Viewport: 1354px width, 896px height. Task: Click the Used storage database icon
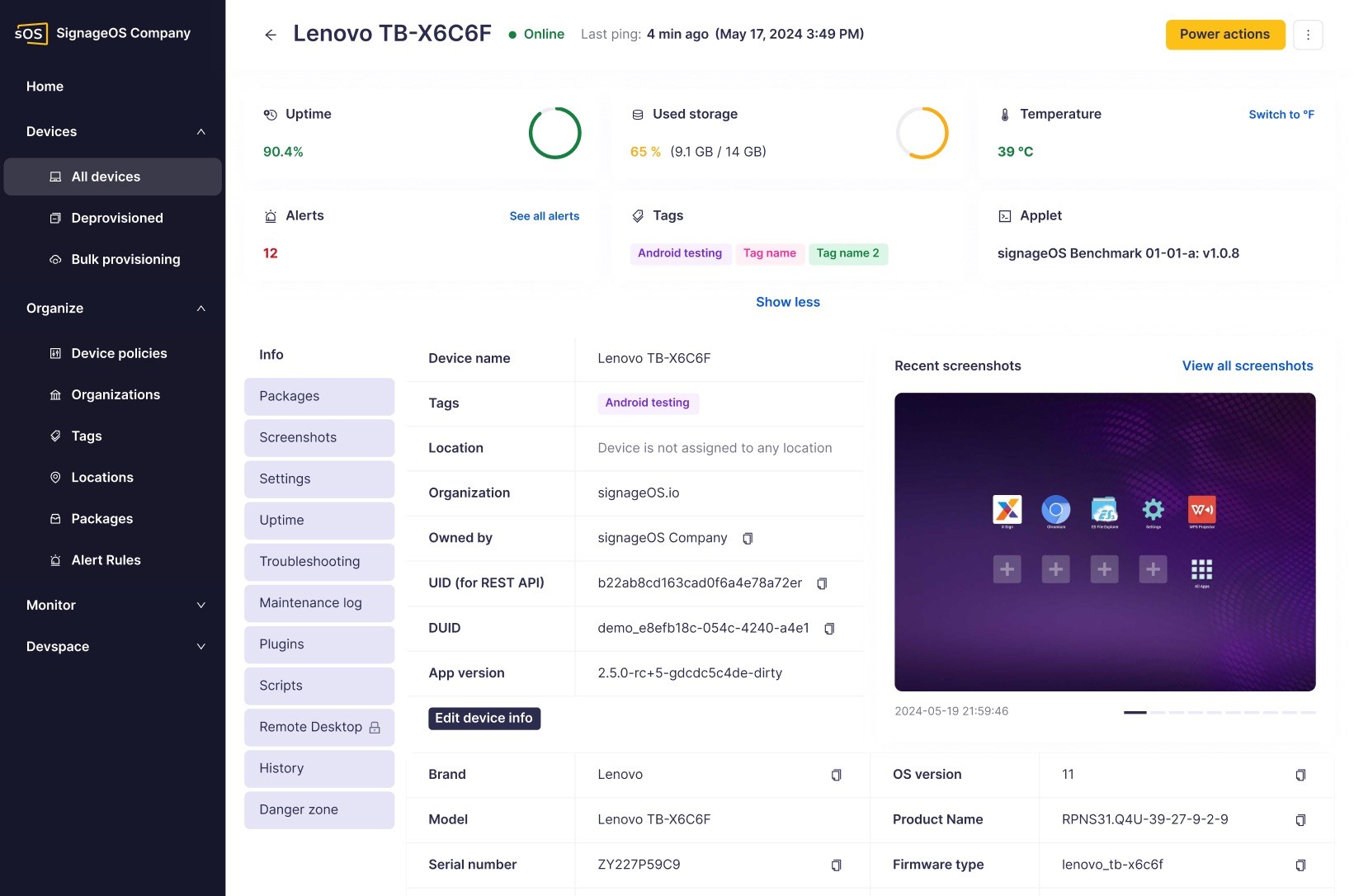coord(638,115)
